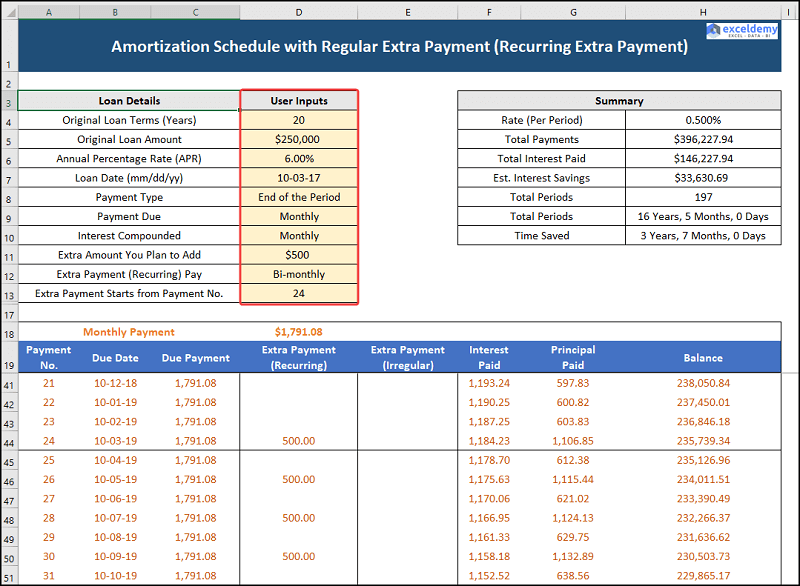Image resolution: width=800 pixels, height=586 pixels.
Task: Select column G header
Action: pos(573,12)
